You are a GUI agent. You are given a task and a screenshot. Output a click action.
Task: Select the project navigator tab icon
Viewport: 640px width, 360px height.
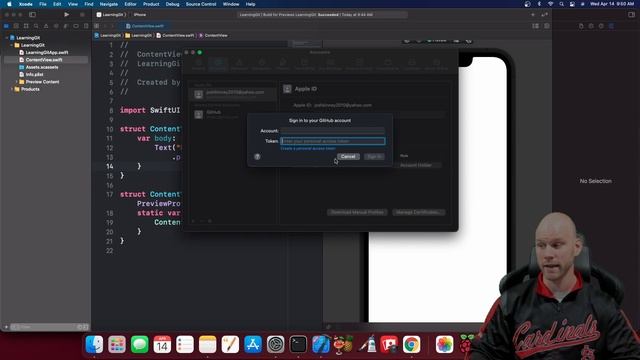[x=7, y=26]
